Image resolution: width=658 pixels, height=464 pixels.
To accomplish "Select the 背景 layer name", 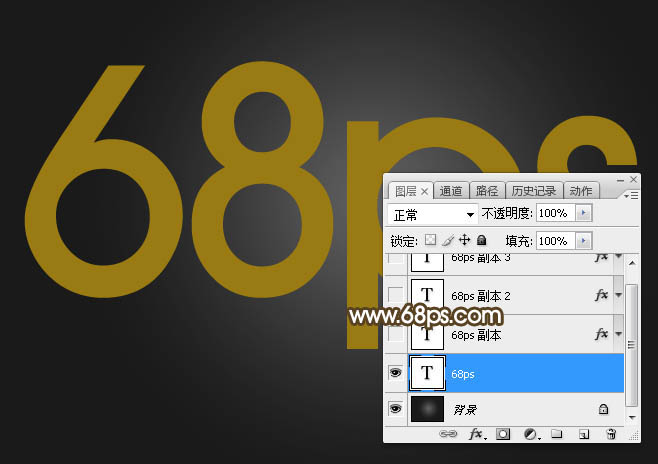I will coord(465,409).
